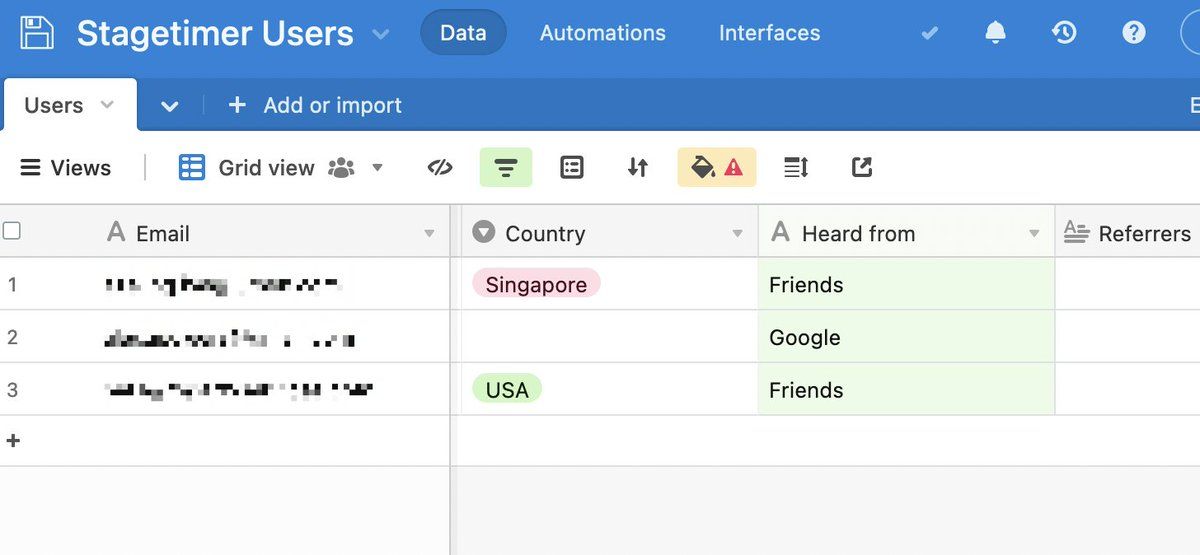Open base history clock icon
The width and height of the screenshot is (1200, 555).
pyautogui.click(x=1064, y=33)
